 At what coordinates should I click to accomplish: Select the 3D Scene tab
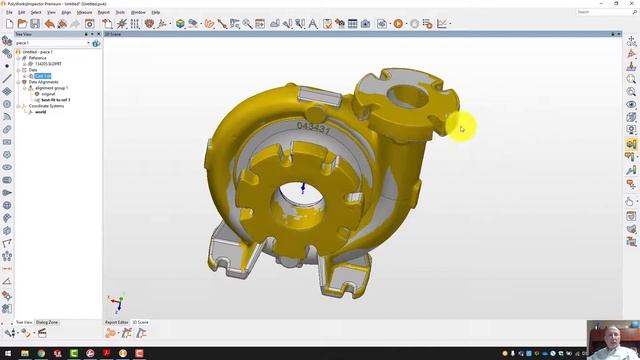point(140,322)
